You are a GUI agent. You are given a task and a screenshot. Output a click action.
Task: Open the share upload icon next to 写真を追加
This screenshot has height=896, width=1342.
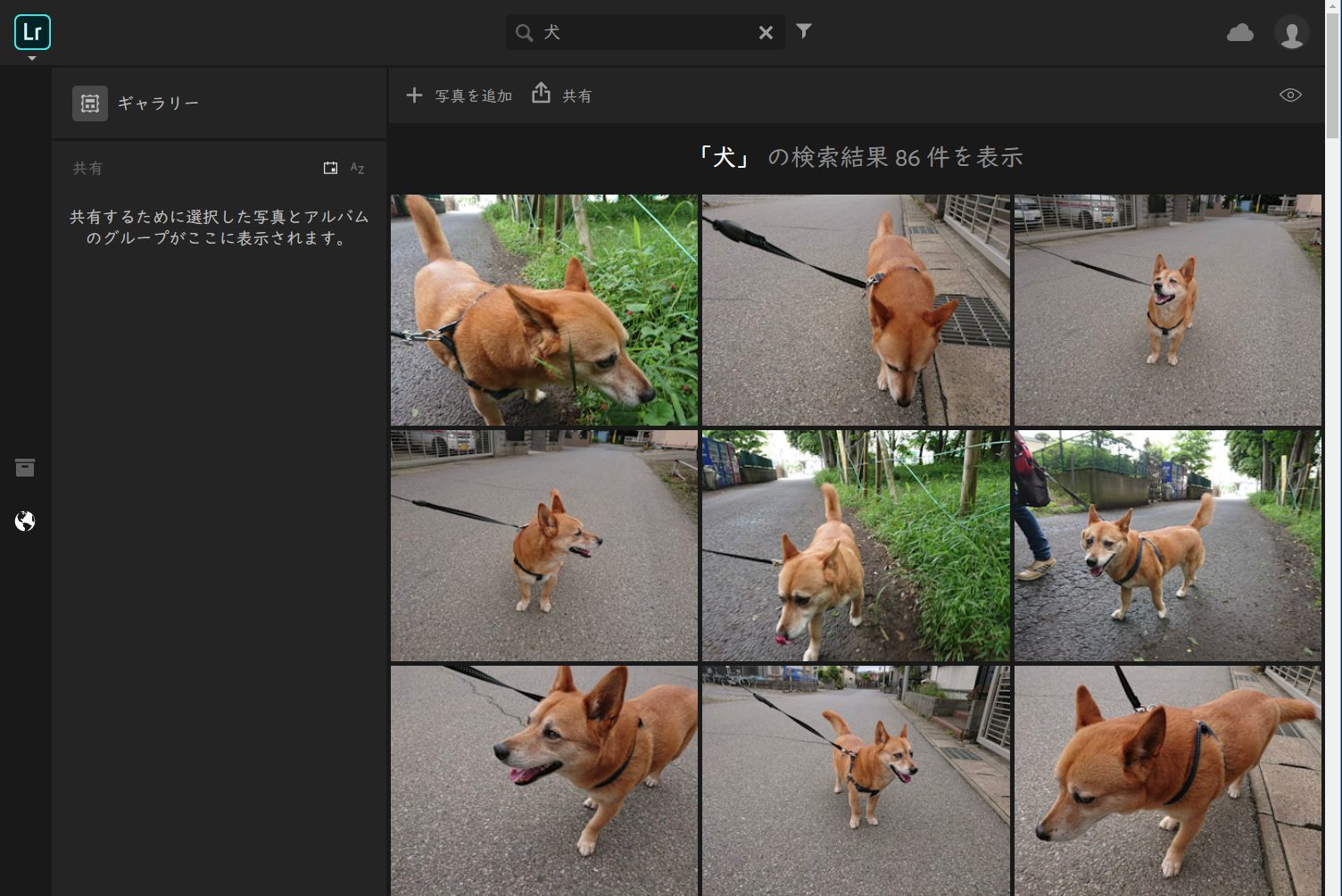point(543,95)
